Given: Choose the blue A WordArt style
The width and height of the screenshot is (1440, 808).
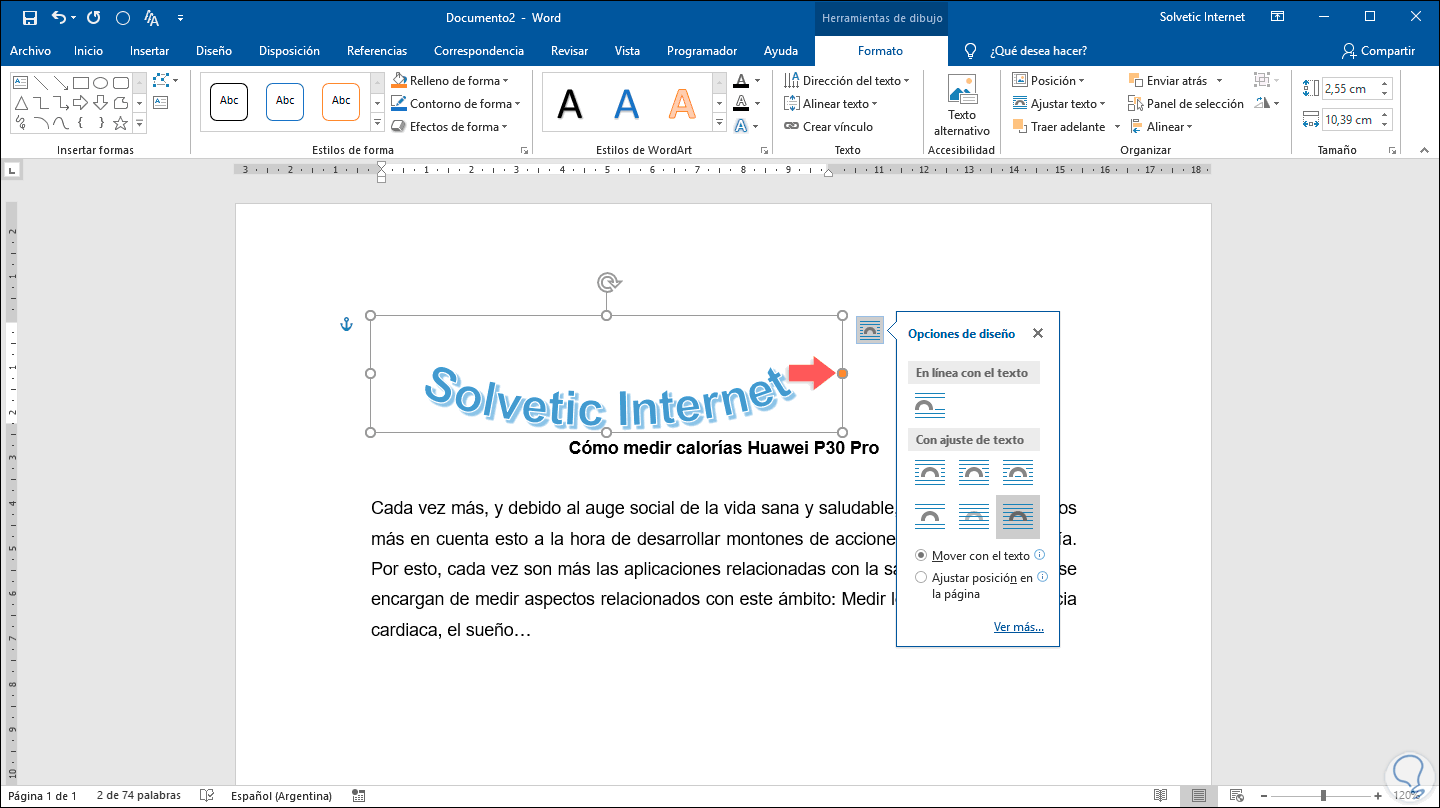Looking at the screenshot, I should 627,103.
